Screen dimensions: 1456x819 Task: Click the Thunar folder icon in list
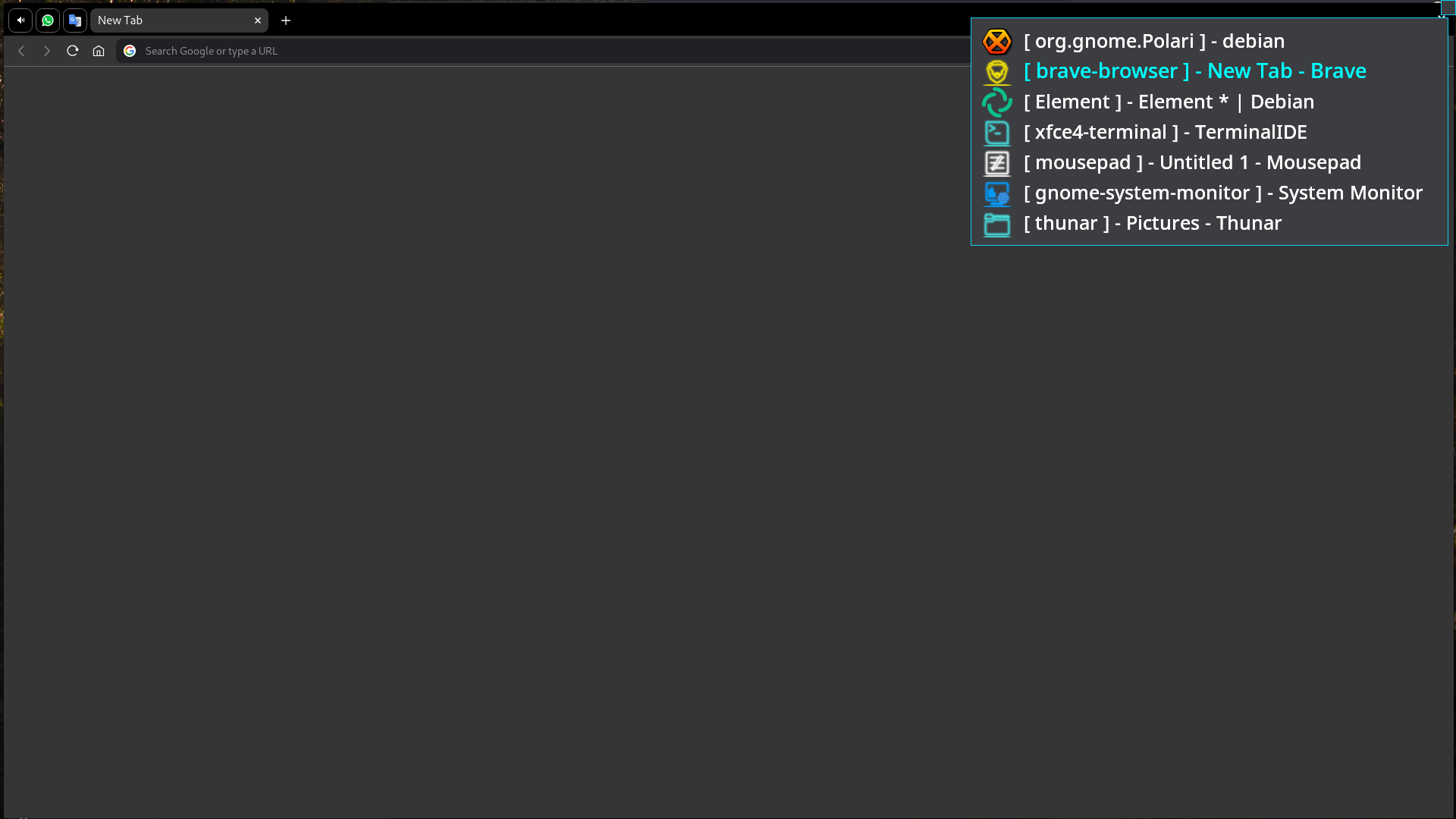tap(996, 224)
